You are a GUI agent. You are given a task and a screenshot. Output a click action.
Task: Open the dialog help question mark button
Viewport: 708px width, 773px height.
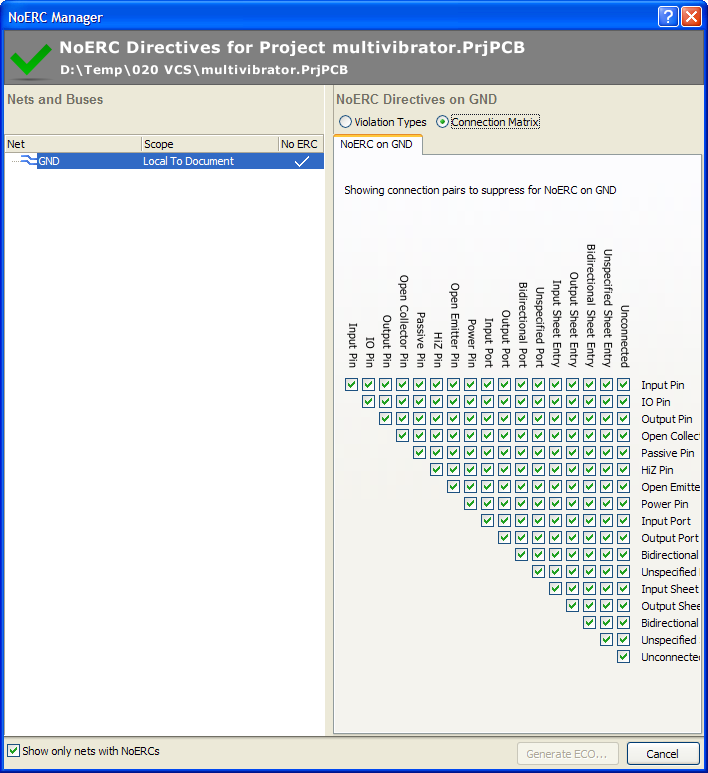[668, 17]
